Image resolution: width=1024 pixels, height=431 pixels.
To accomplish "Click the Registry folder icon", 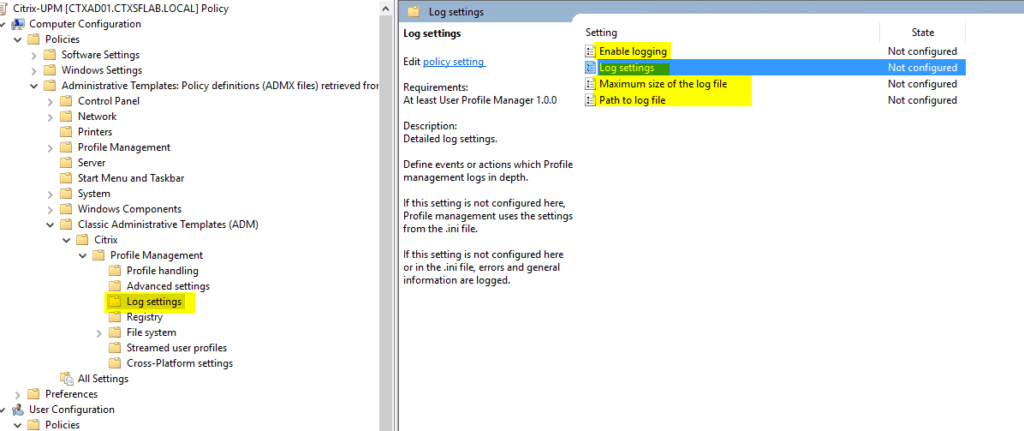I will coord(115,317).
